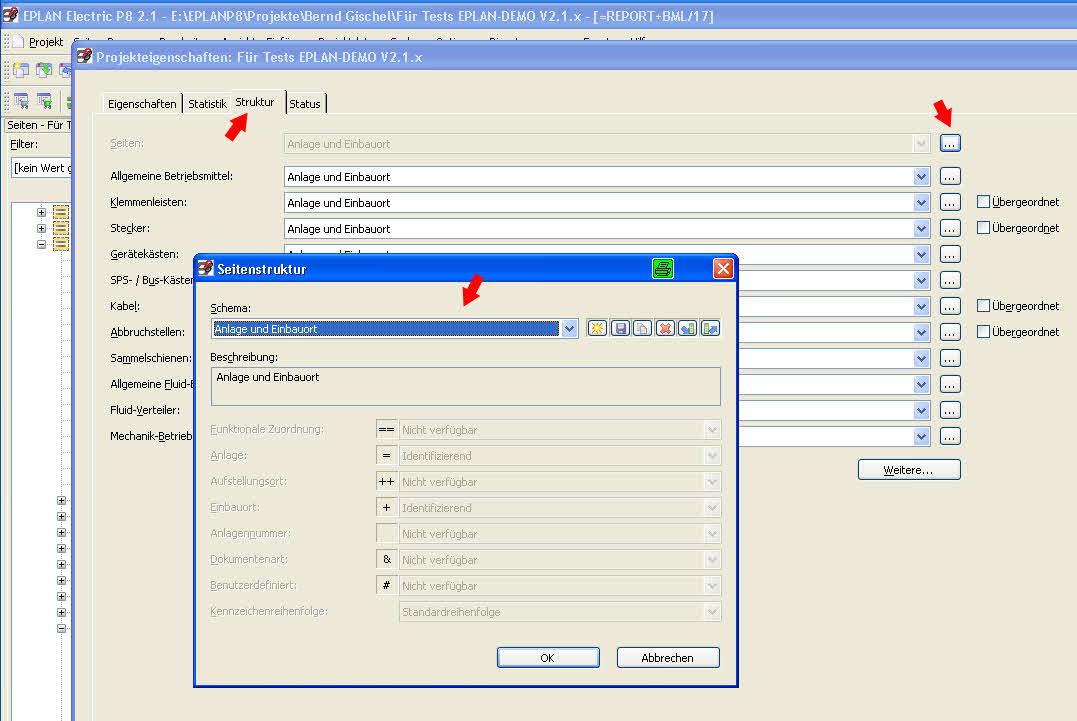This screenshot has height=721, width=1077.
Task: Enable Übergeordnet for Klemmenleisten
Action: [984, 202]
